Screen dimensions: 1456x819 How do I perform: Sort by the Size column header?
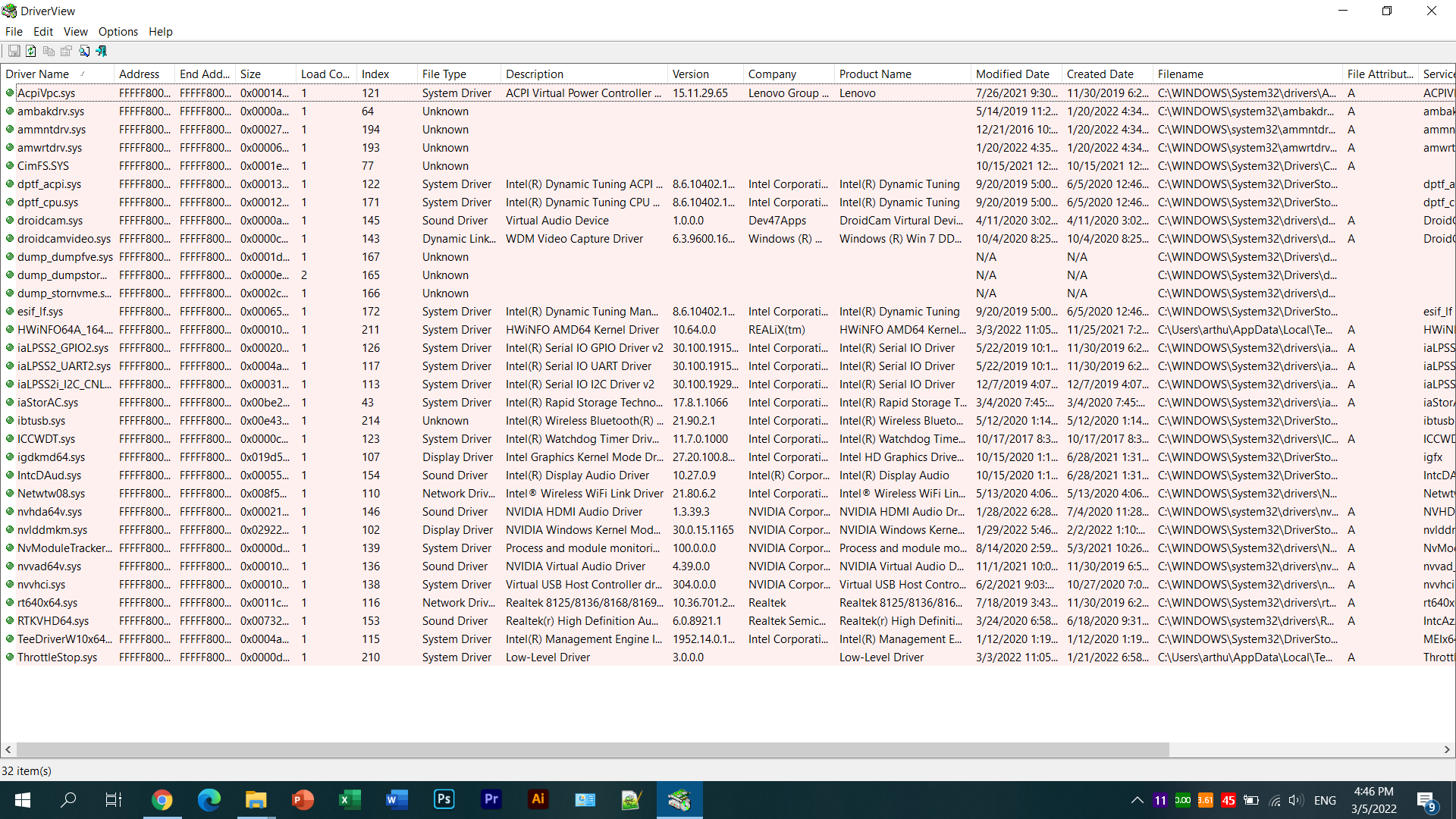265,74
